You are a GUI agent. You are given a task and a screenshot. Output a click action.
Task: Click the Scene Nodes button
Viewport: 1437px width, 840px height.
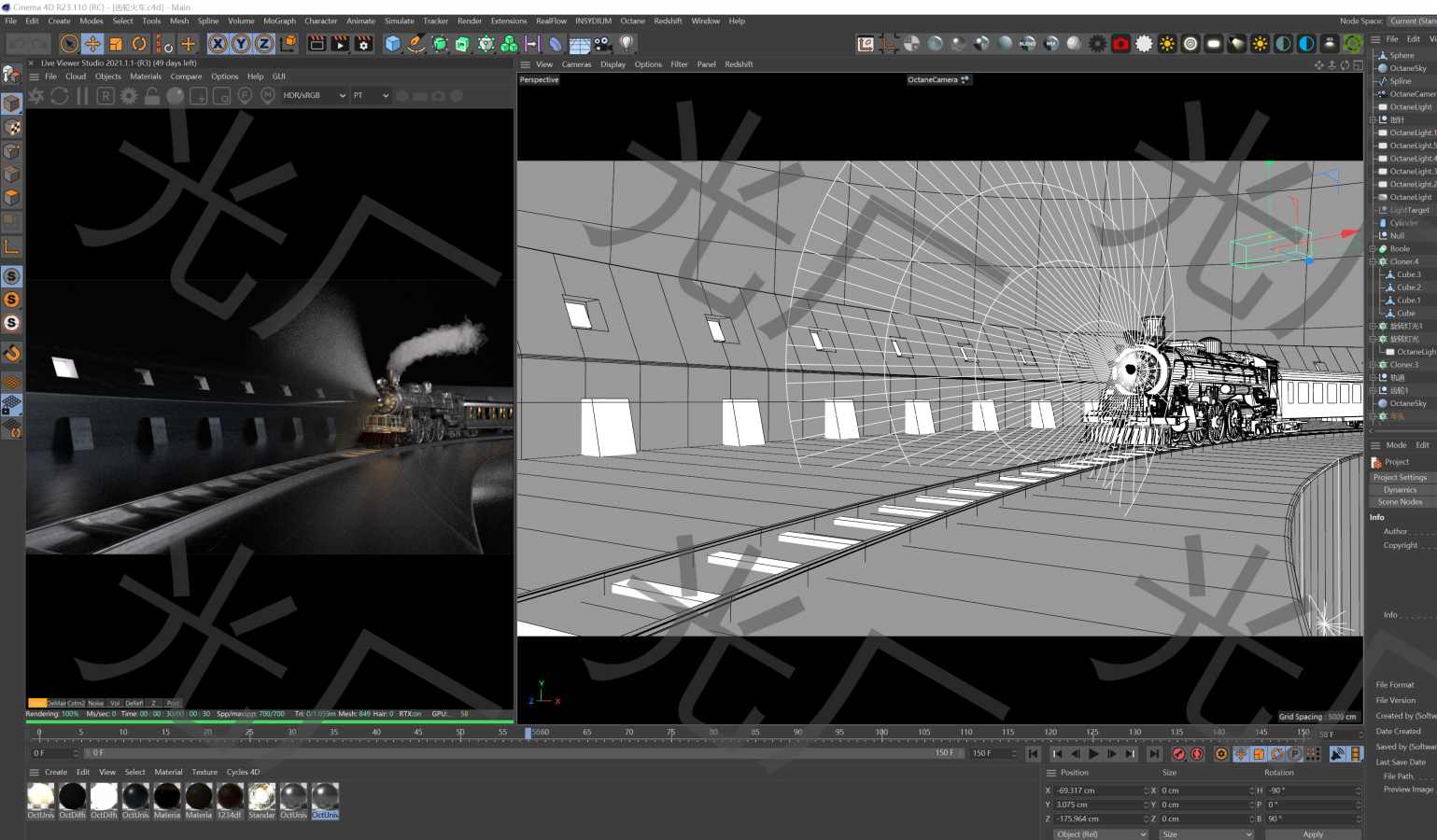click(1401, 502)
